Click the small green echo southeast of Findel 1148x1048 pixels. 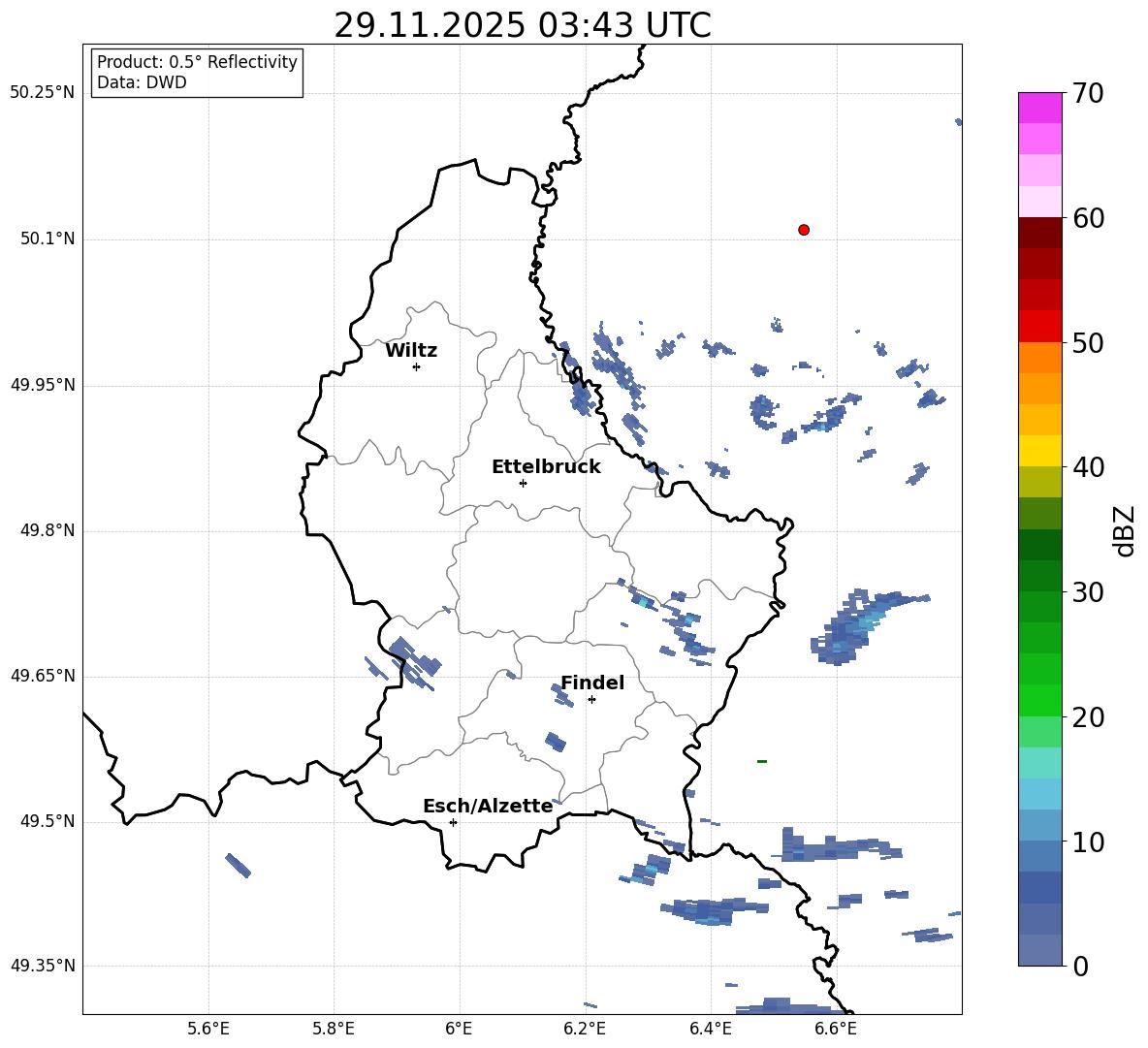pos(761,761)
